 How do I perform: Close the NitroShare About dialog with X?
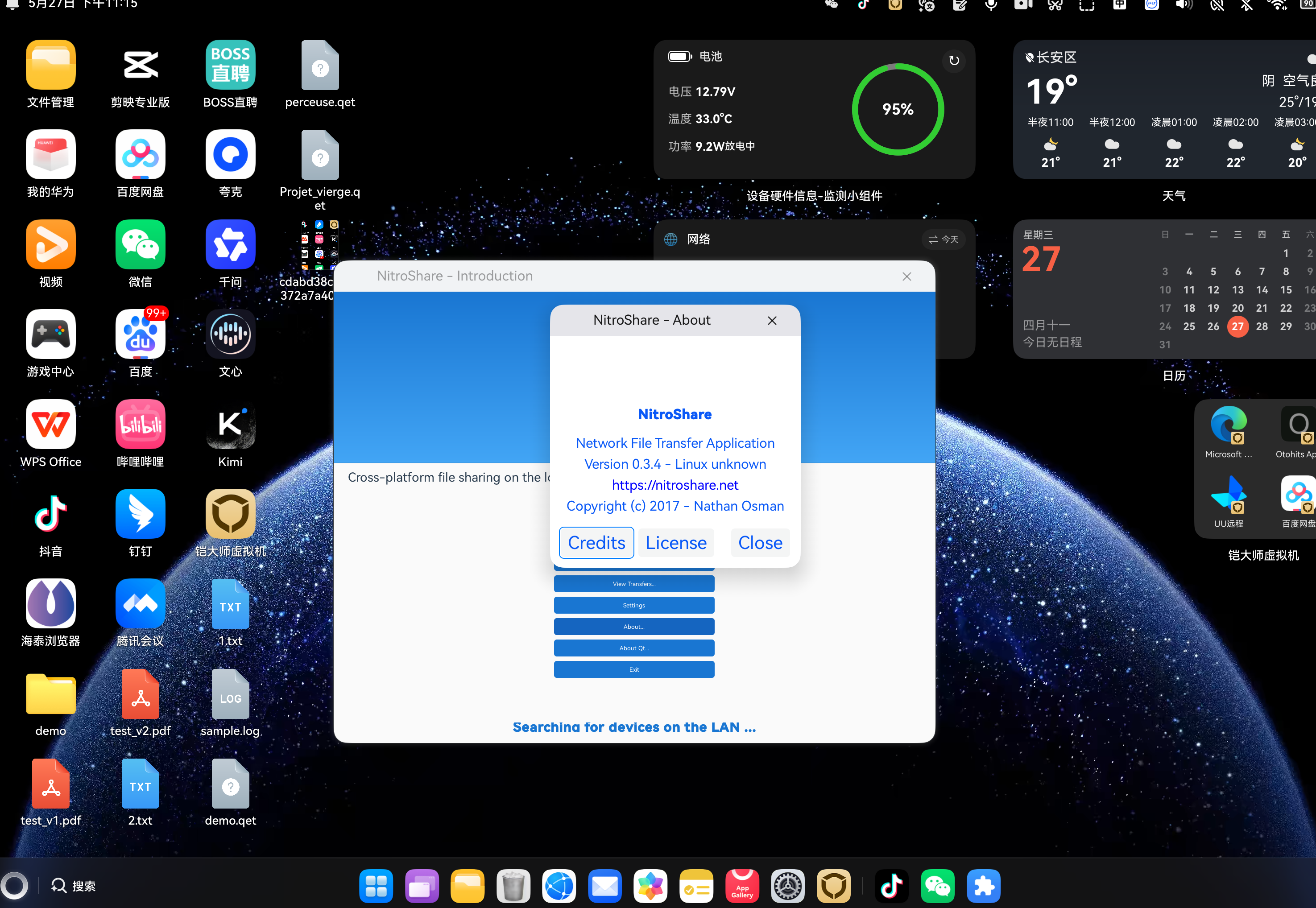(x=772, y=320)
